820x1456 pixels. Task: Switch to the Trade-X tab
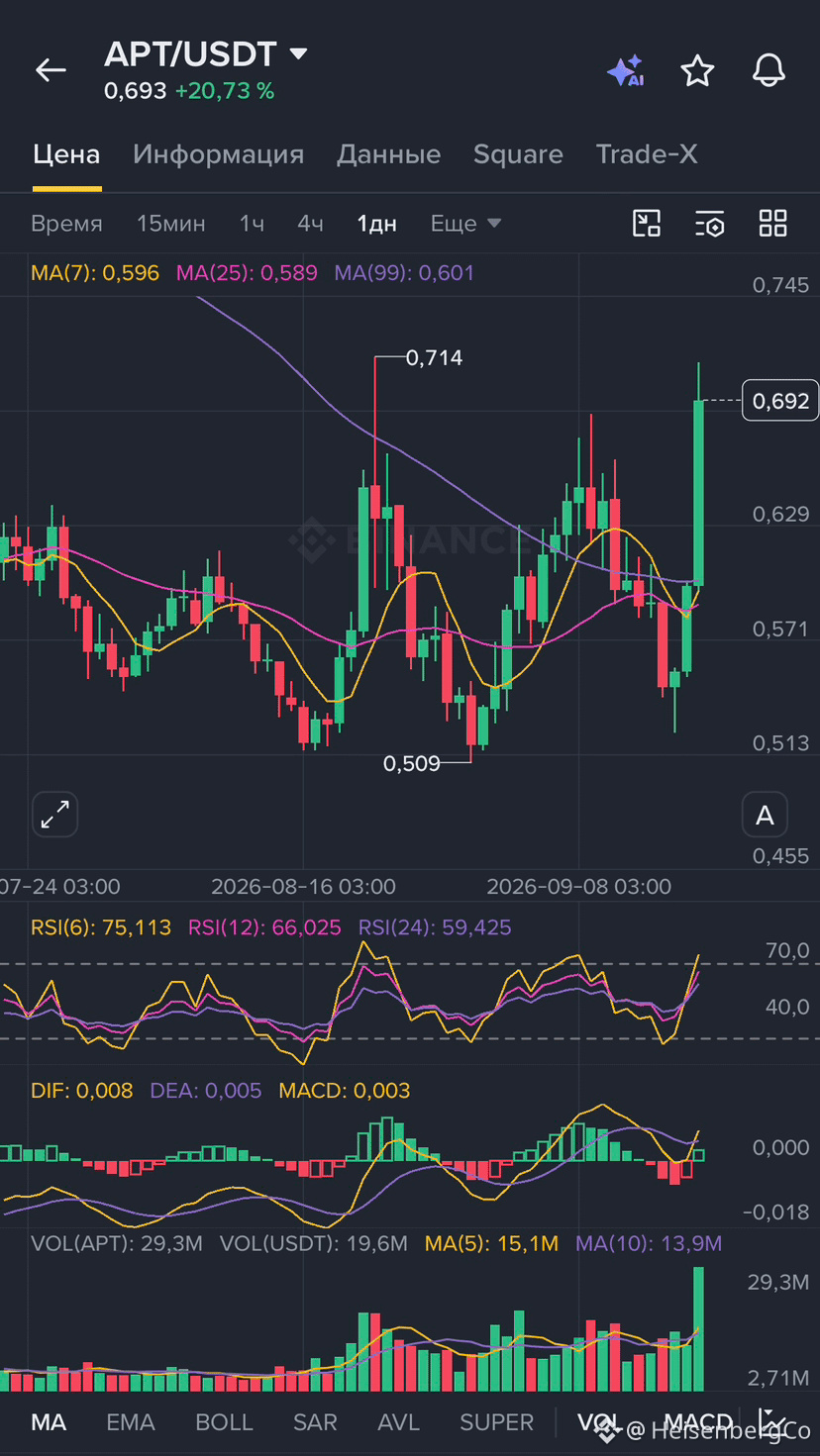647,154
